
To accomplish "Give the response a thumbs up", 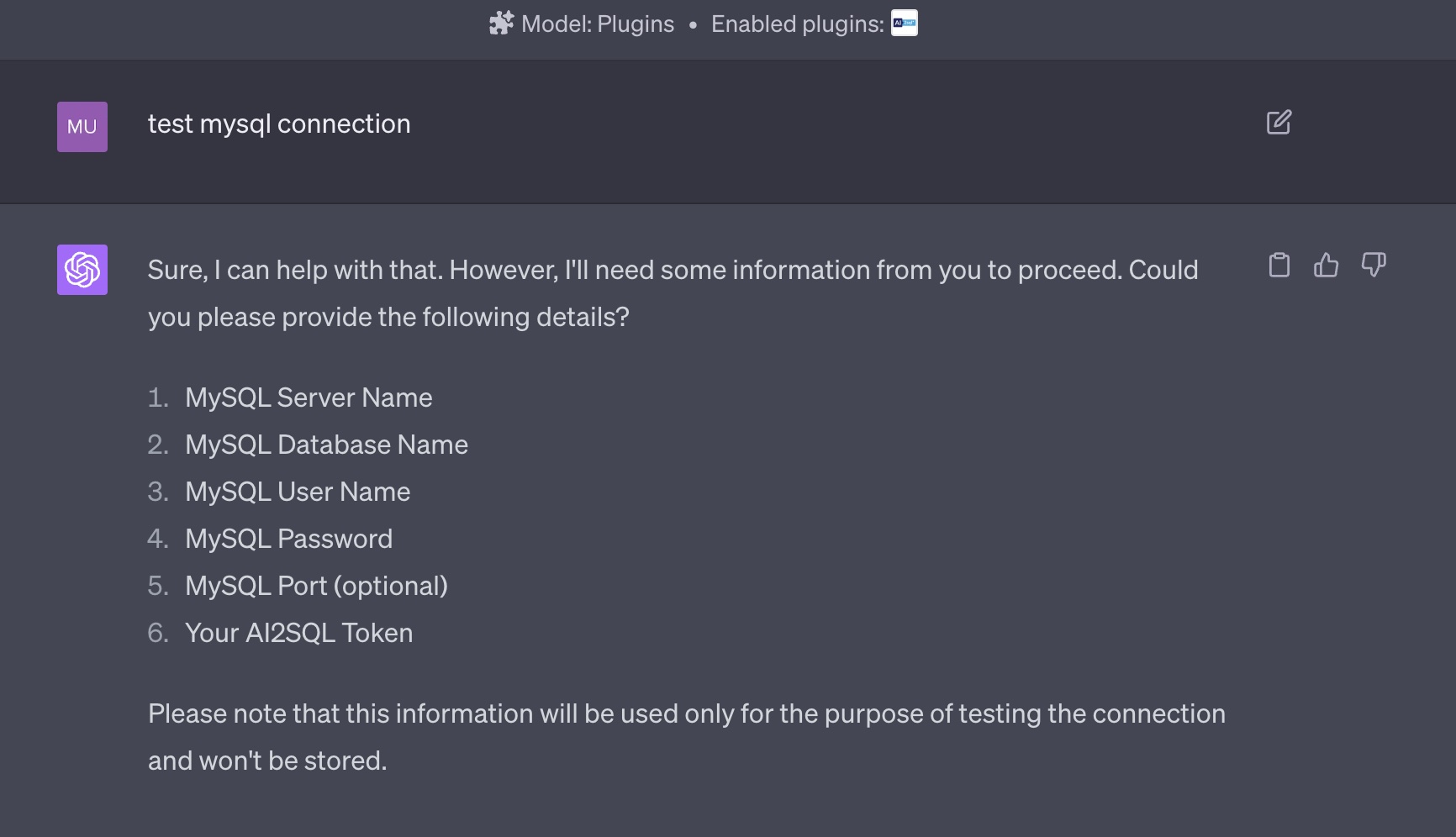I will [1326, 265].
